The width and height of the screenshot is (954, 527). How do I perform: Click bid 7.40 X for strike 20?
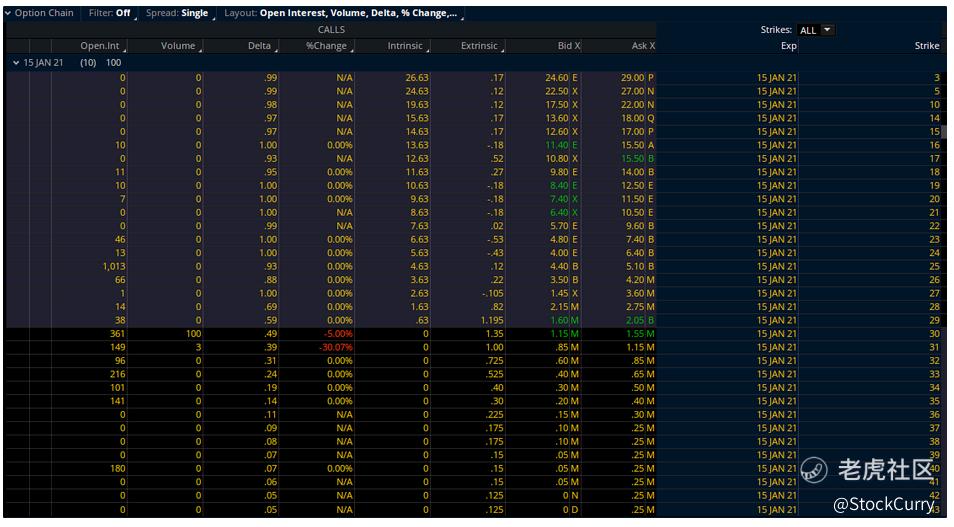564,198
